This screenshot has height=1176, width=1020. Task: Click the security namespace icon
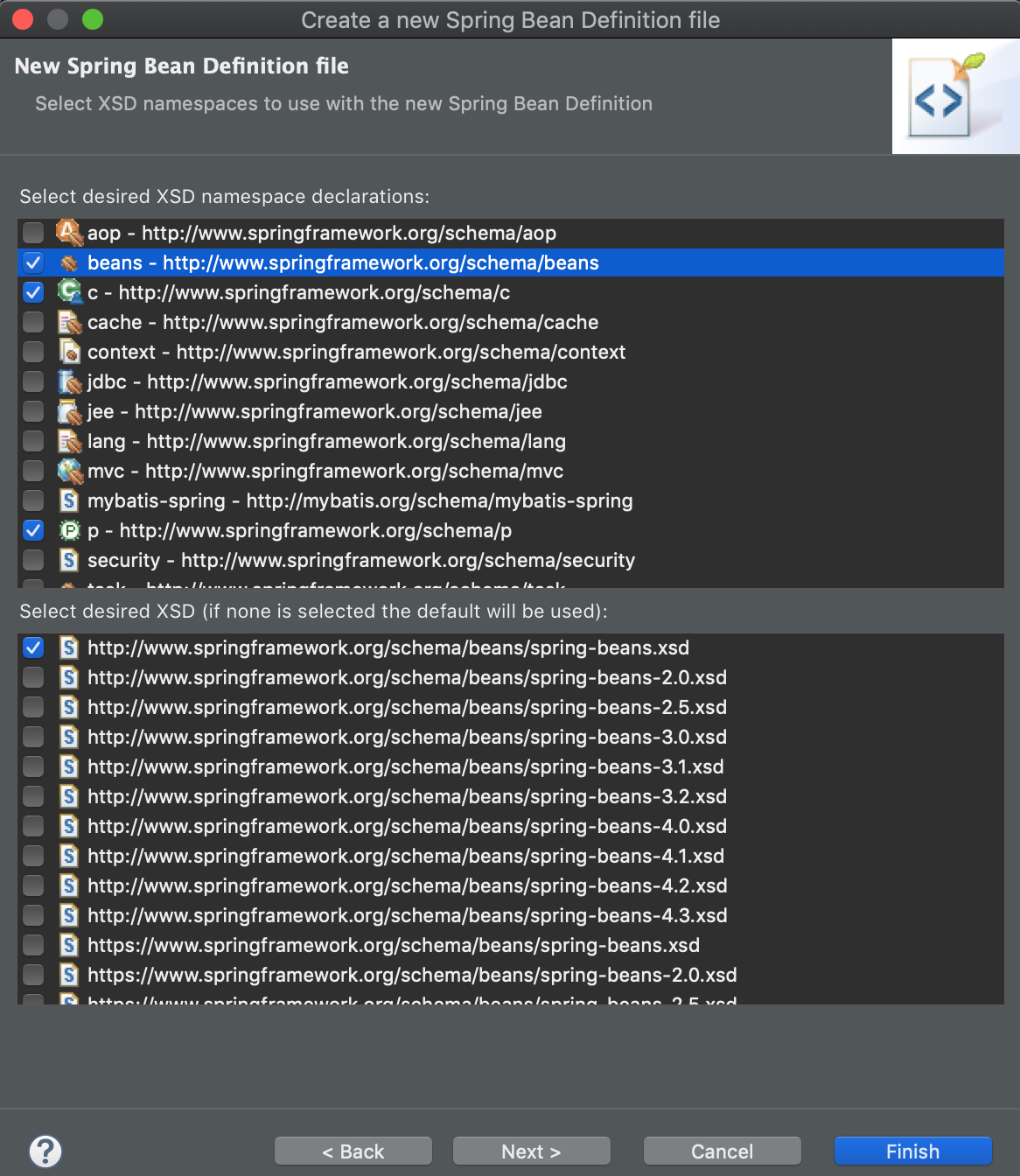pyautogui.click(x=69, y=560)
